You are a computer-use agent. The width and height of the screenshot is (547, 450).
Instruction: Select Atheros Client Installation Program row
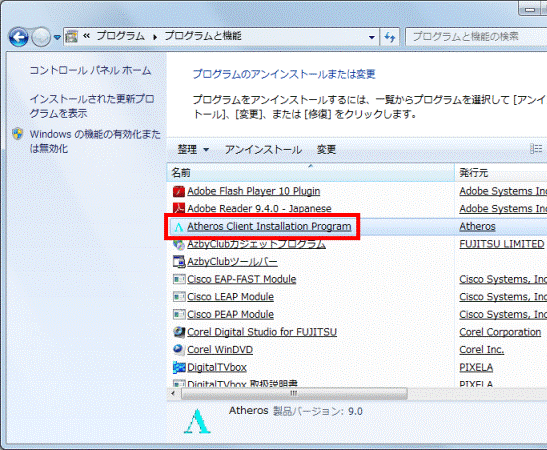click(x=269, y=226)
